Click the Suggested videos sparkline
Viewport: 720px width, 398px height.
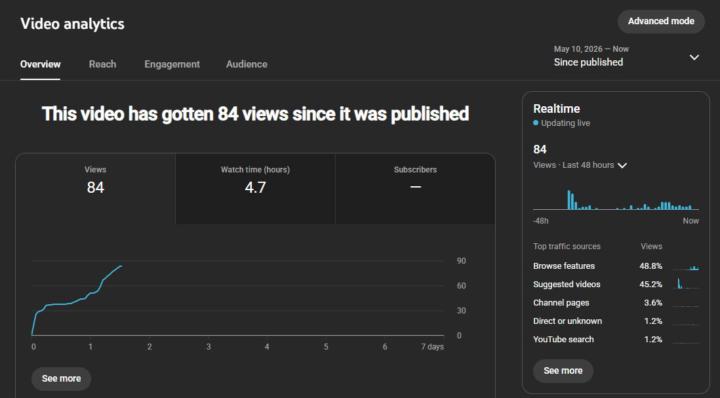point(686,284)
